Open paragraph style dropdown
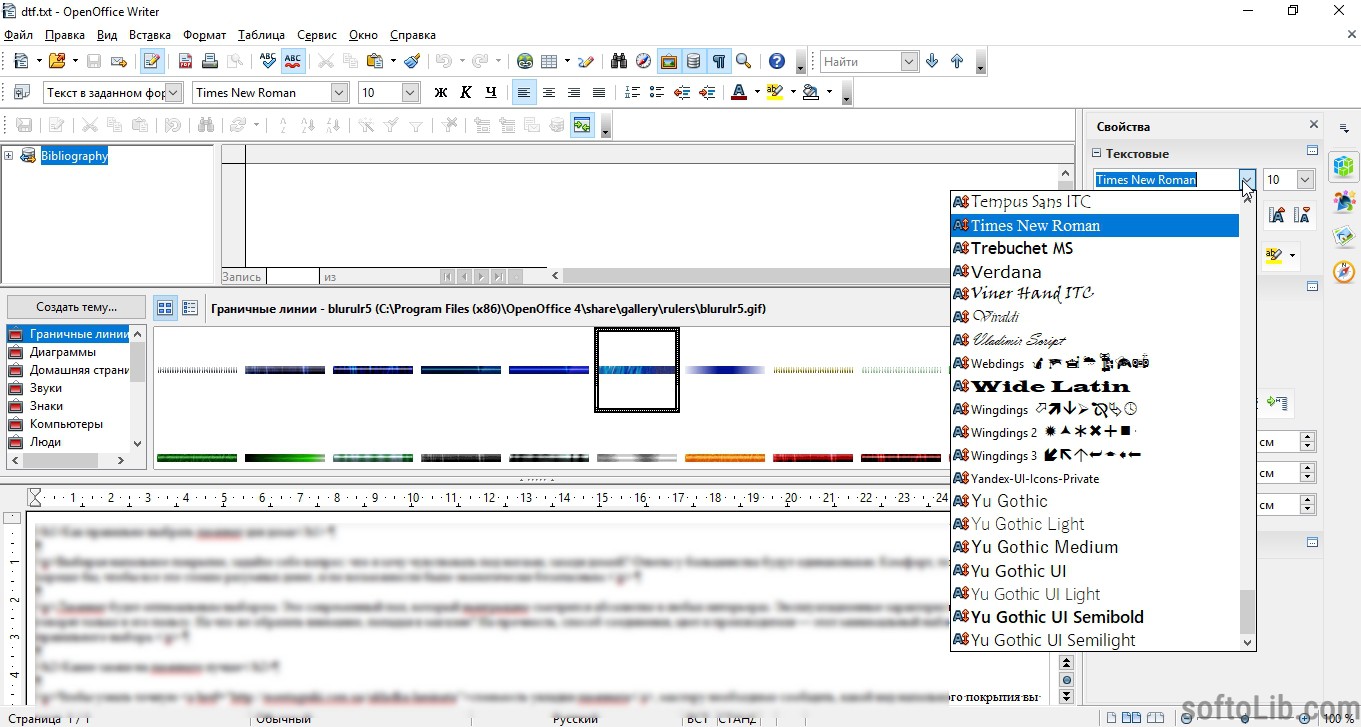Image resolution: width=1361 pixels, height=727 pixels. (x=174, y=93)
